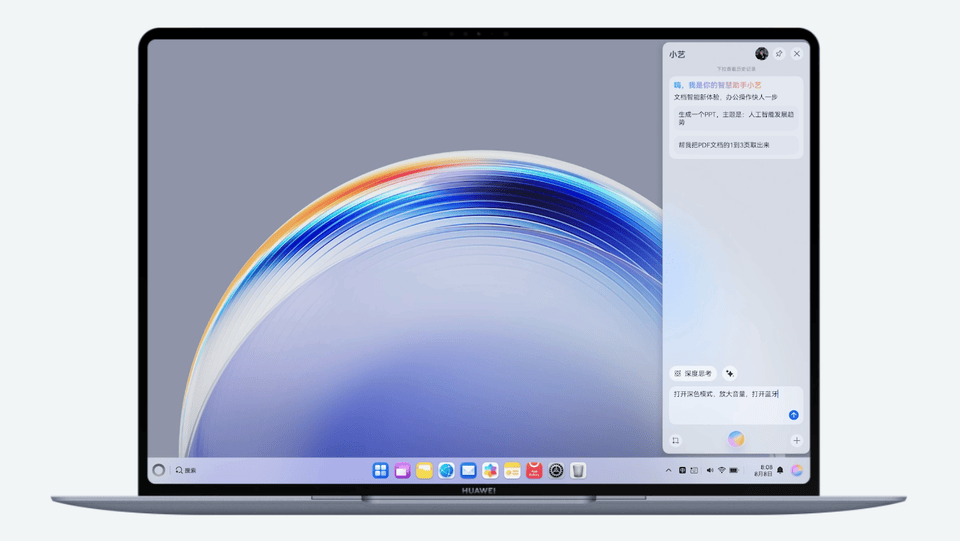Open the yellow file manager in dock
Screen dimensions: 960x541
tap(424, 470)
